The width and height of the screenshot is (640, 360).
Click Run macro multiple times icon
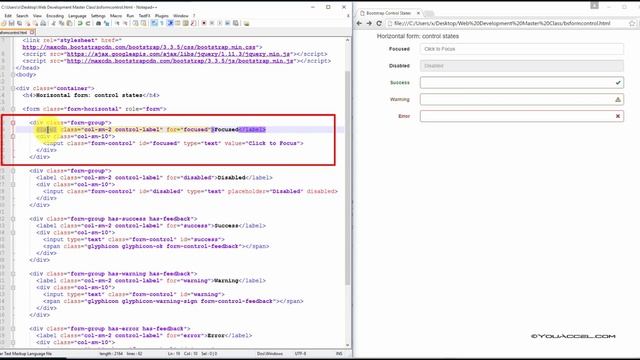point(227,23)
